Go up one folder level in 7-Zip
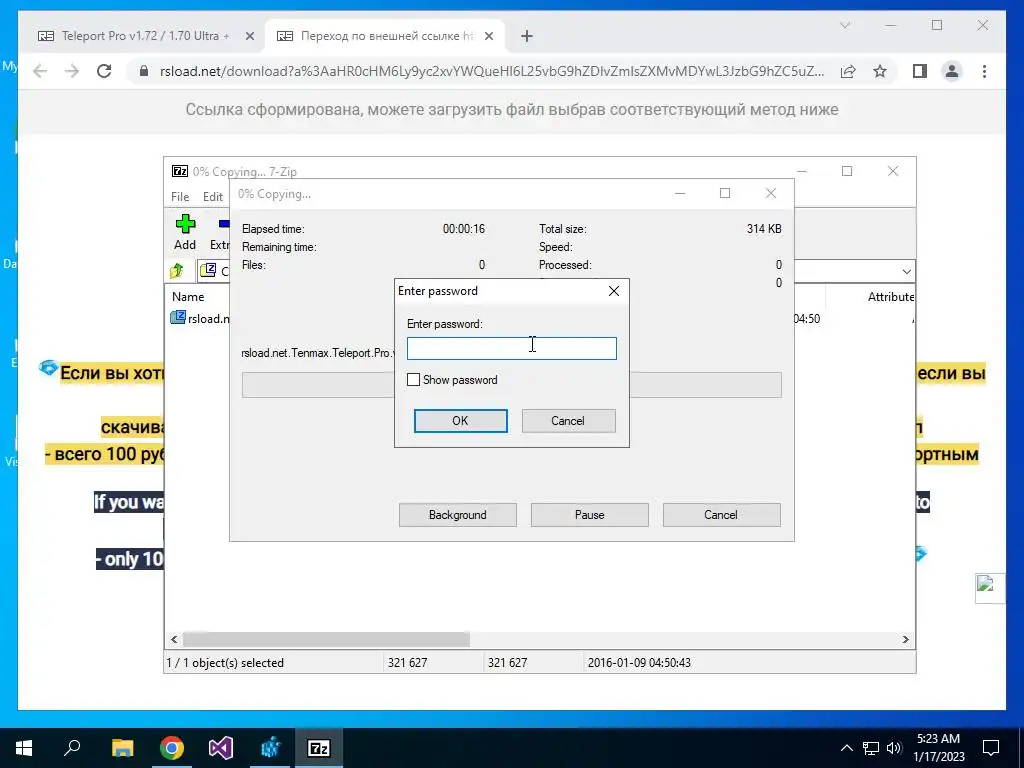The height and width of the screenshot is (768, 1024). coord(177,270)
